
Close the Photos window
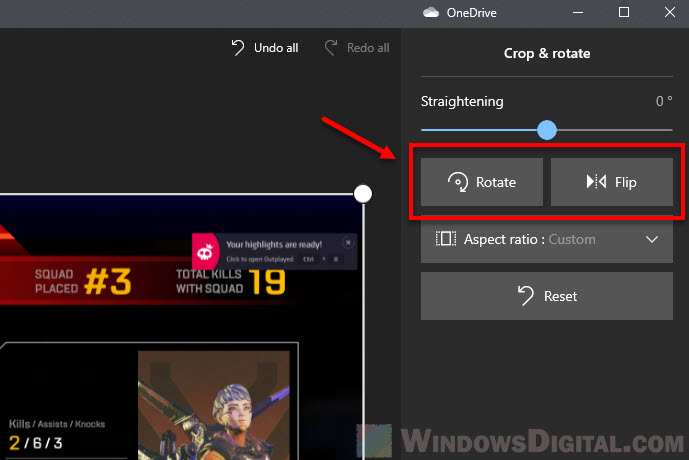[670, 12]
